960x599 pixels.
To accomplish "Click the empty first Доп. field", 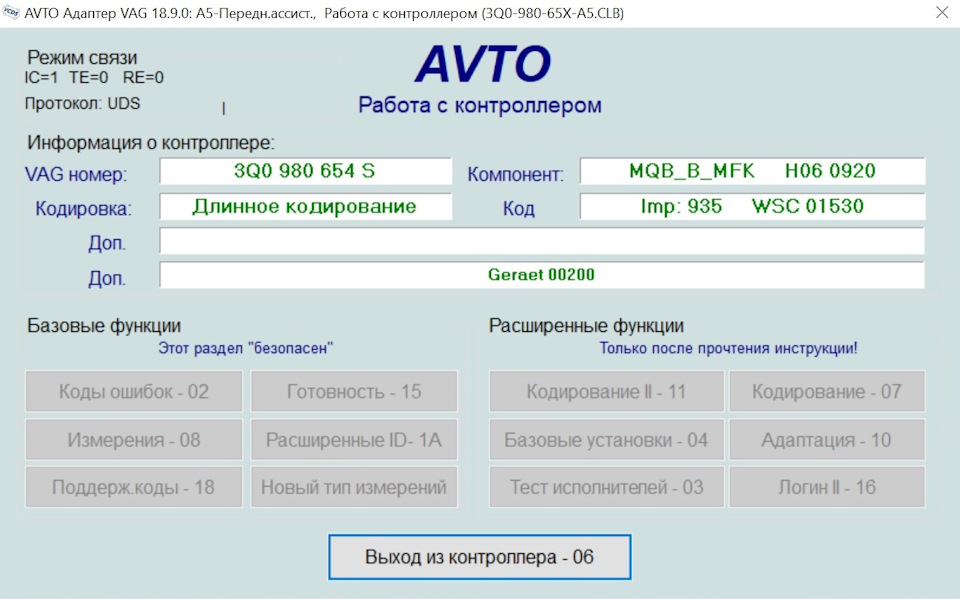I will (542, 241).
